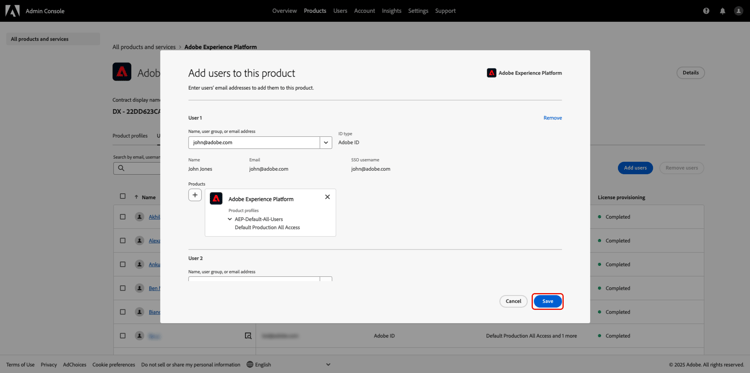The height and width of the screenshot is (373, 750).
Task: Click the Adobe ID cell in the blurred row
Action: point(384,336)
